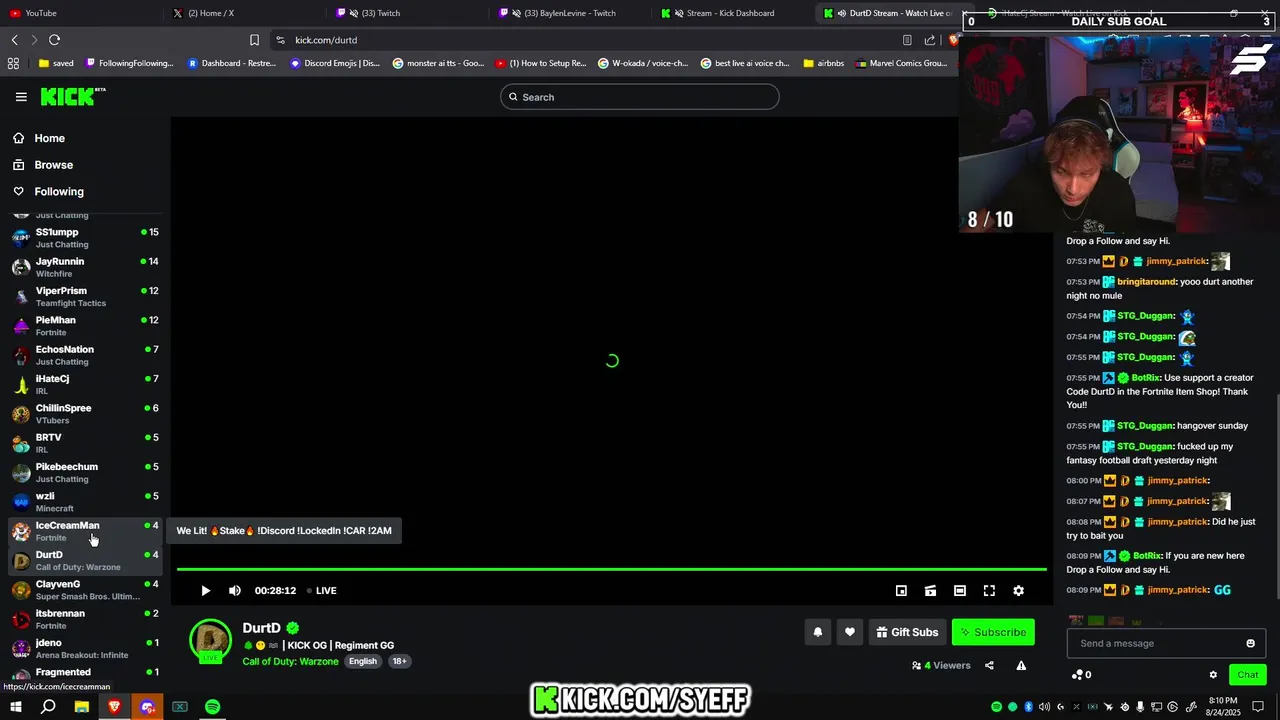Image resolution: width=1280 pixels, height=720 pixels.
Task: Switch to the YouTube browser tab
Action: (x=80, y=13)
